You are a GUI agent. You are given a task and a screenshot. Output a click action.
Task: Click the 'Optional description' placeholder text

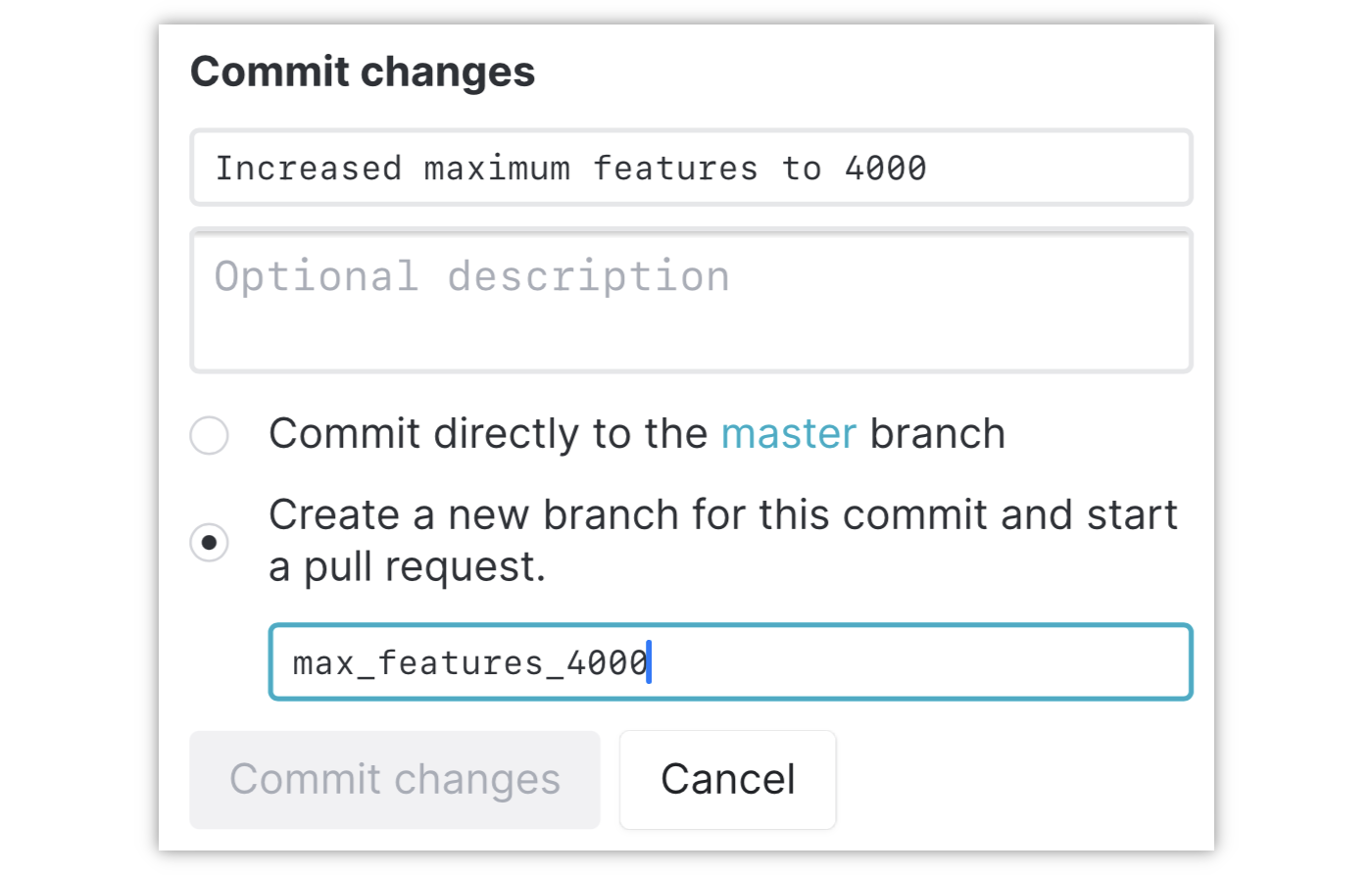coord(471,276)
